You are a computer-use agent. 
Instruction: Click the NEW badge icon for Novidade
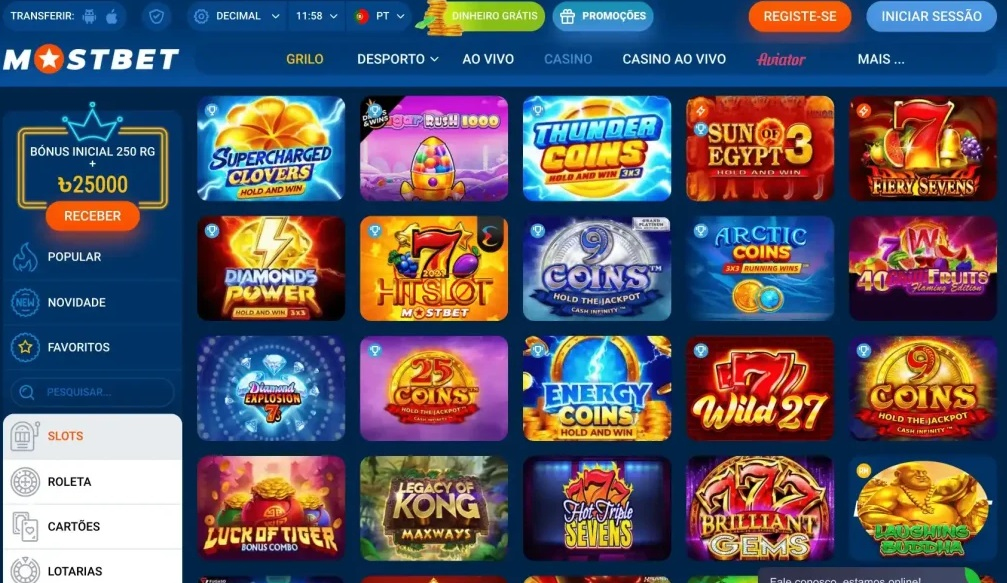point(25,302)
